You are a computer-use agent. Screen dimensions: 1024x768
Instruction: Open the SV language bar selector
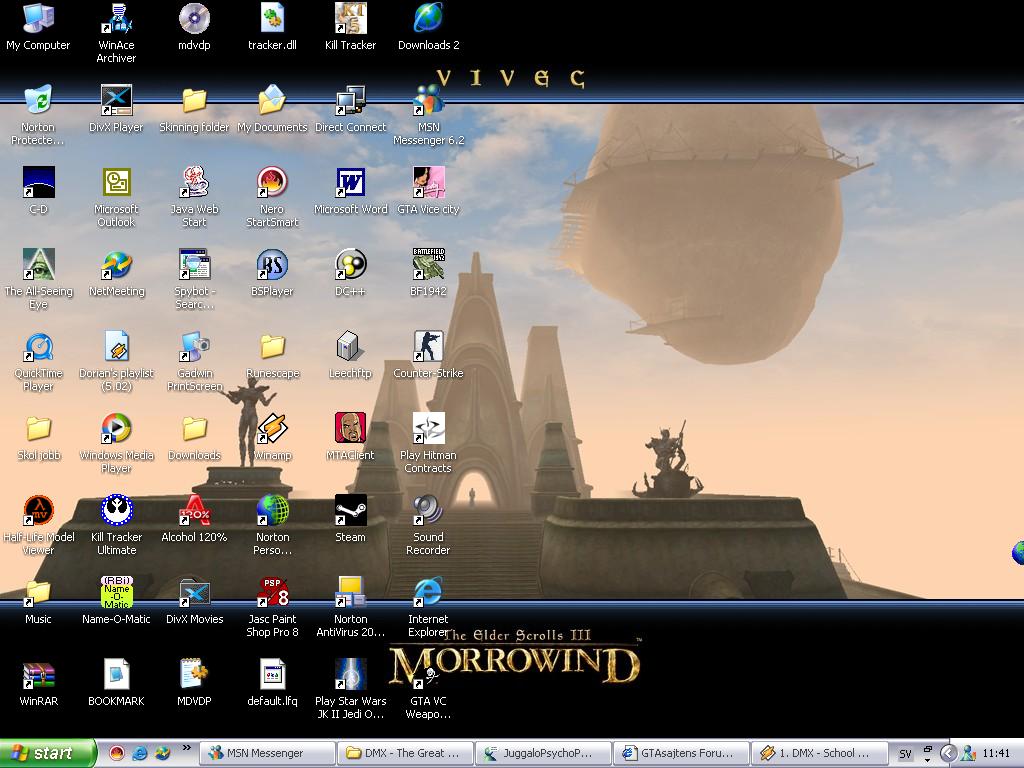point(905,754)
